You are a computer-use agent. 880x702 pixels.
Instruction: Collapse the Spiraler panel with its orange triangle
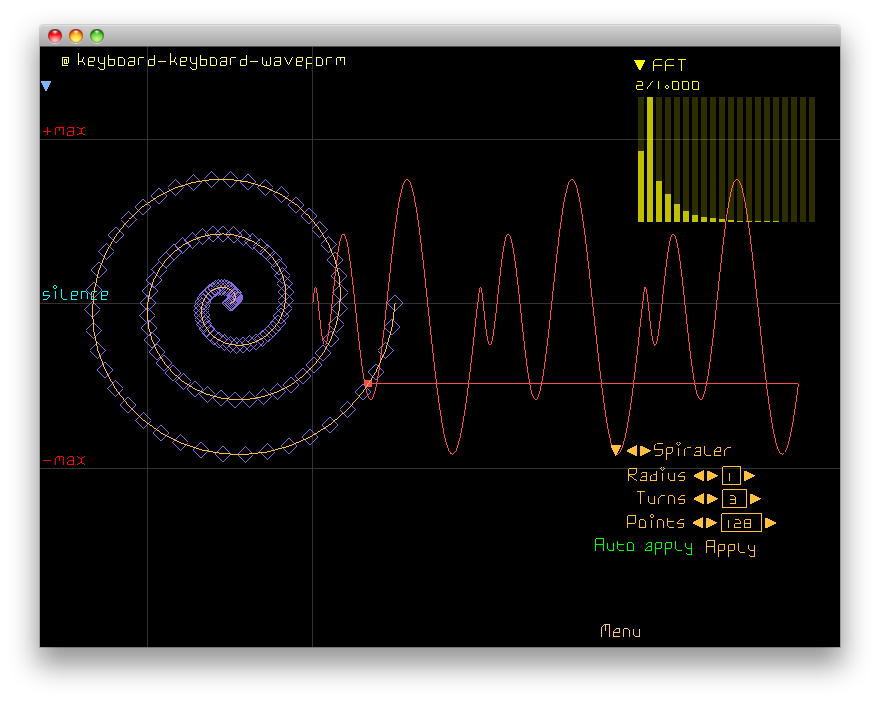pos(616,451)
